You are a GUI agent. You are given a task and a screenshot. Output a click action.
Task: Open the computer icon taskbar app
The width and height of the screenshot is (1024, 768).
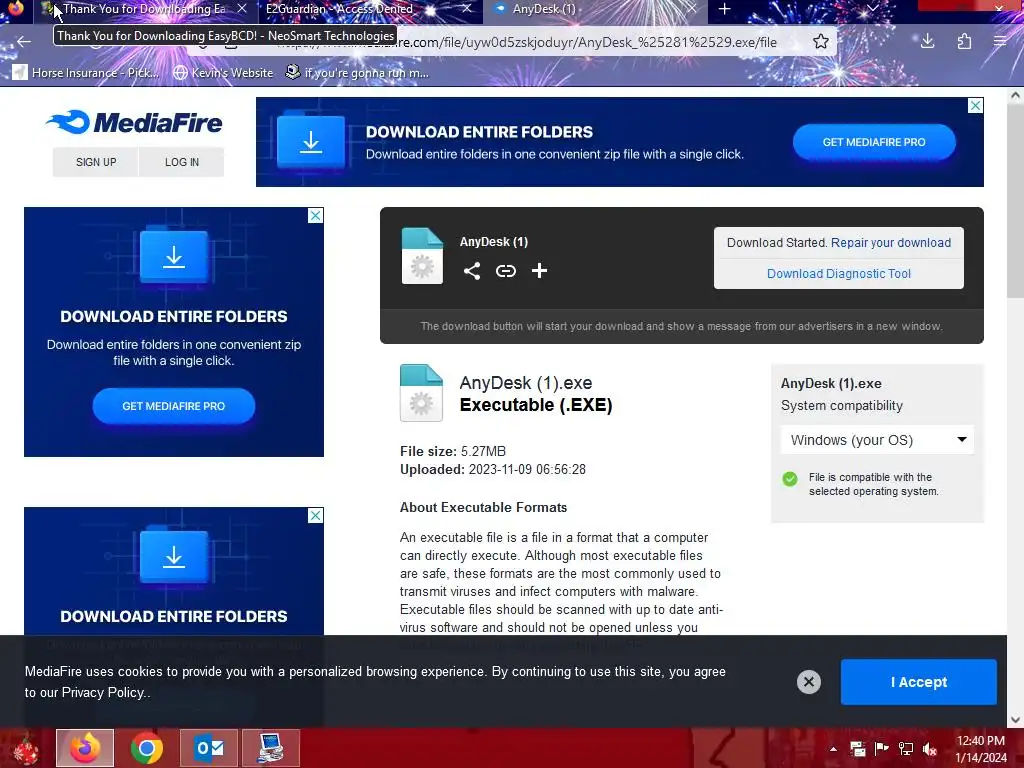[270, 748]
